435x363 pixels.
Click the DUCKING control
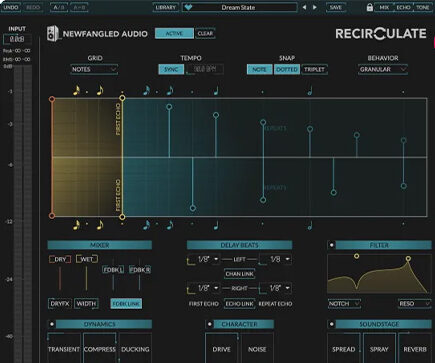tap(135, 349)
